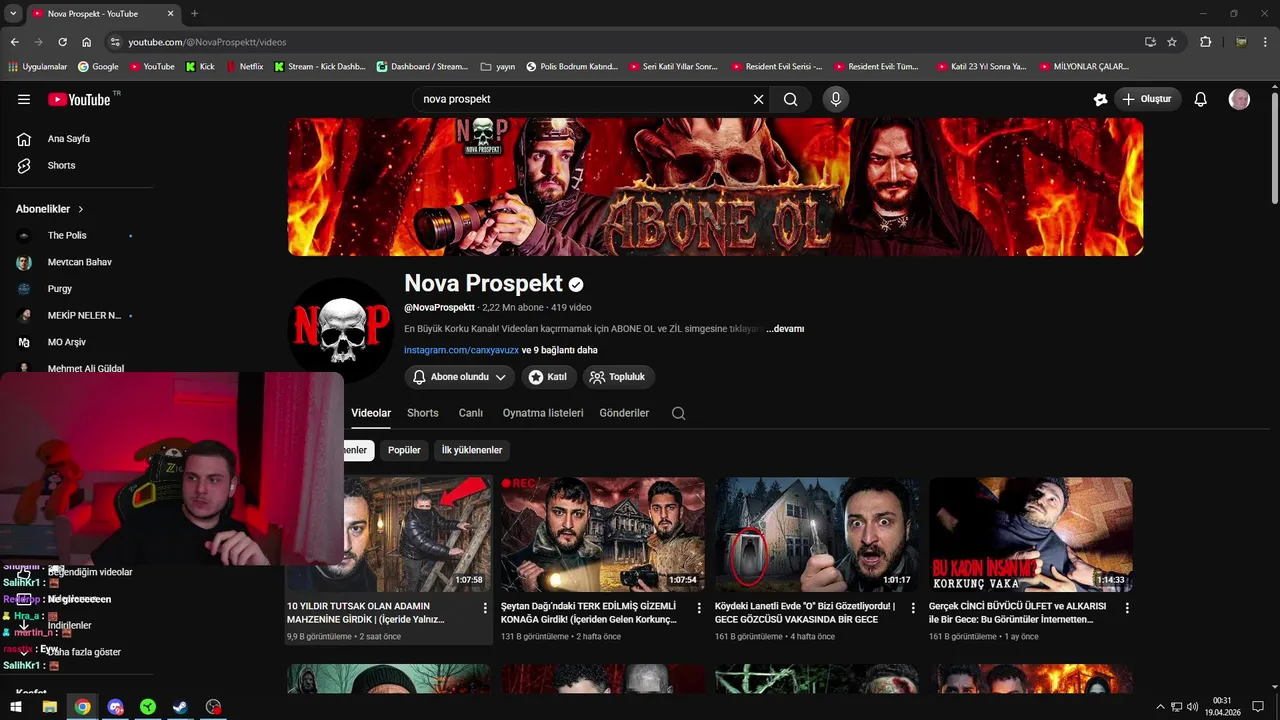The height and width of the screenshot is (720, 1280).
Task: Open options for the Gerçek CİNCİ BÜYÜCÜ video
Action: click(x=1127, y=608)
